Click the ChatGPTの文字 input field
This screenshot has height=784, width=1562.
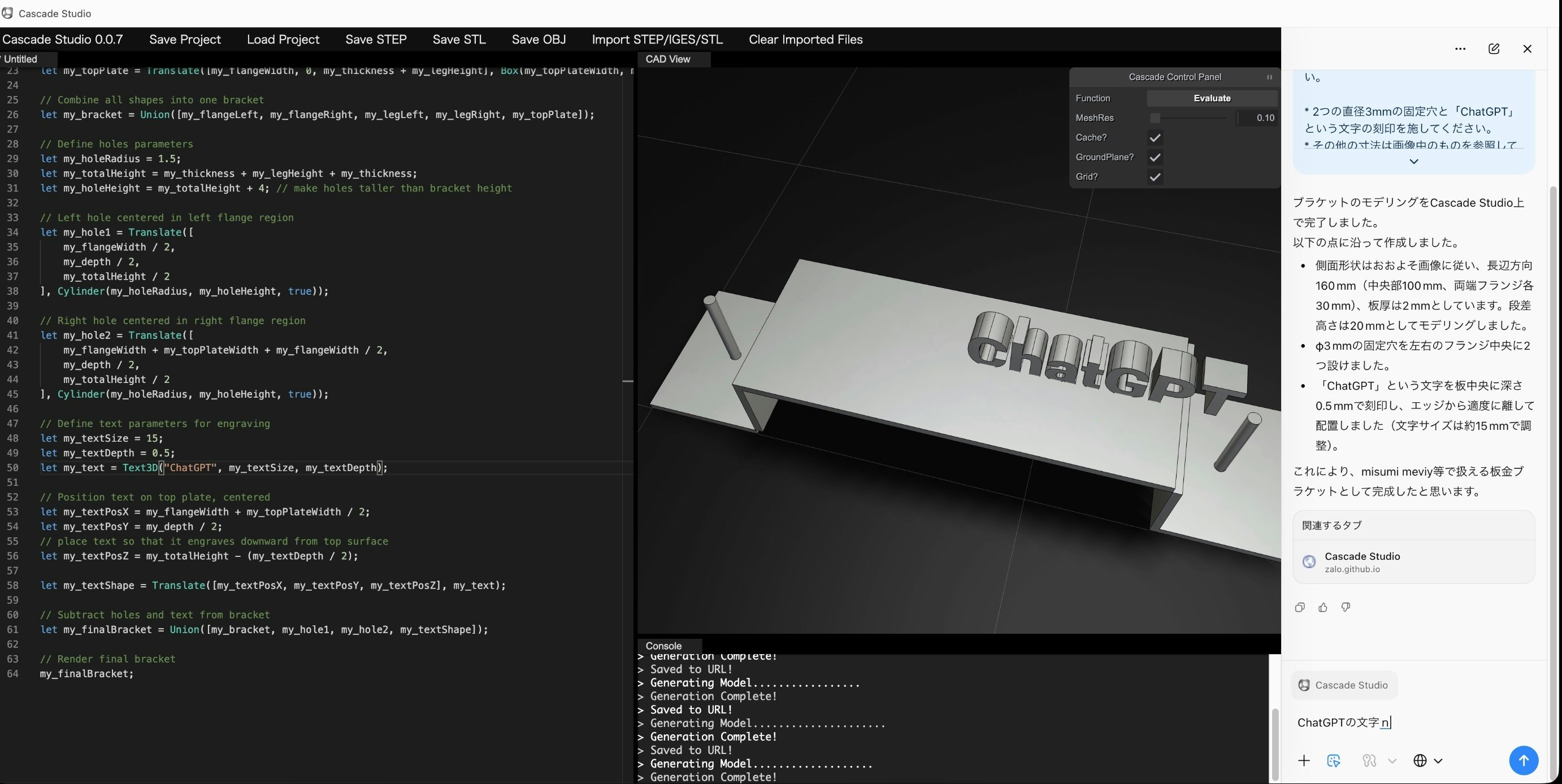1345,722
